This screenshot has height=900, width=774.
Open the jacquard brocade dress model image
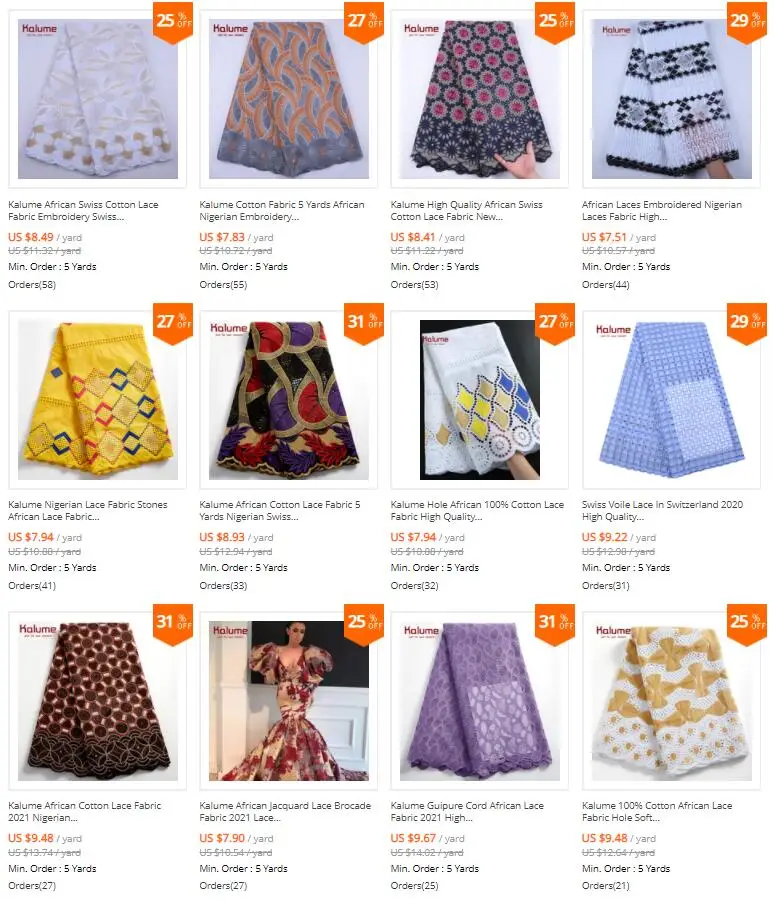point(288,701)
